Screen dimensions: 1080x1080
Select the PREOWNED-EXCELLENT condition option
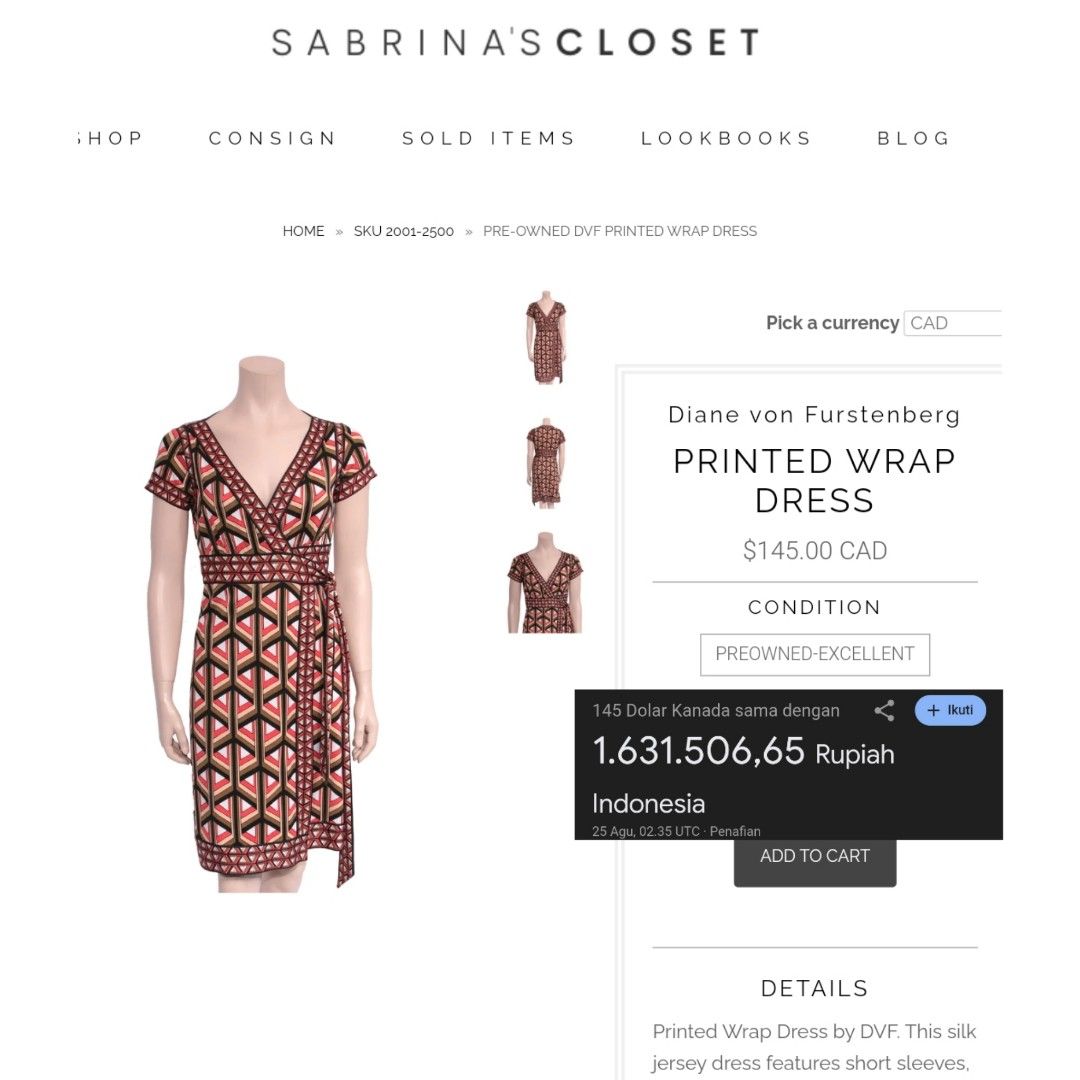point(815,654)
